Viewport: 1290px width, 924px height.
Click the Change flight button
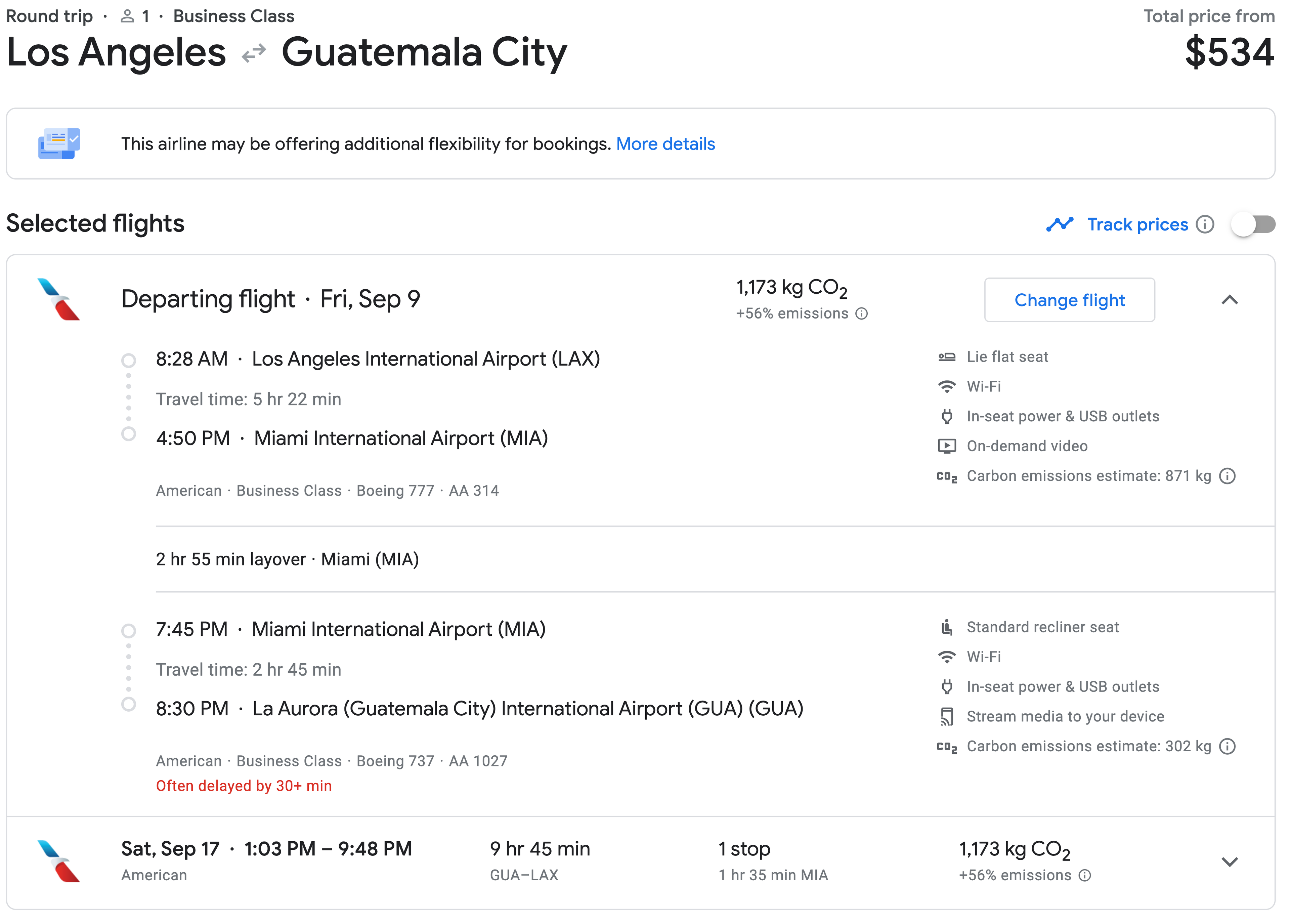pos(1069,300)
